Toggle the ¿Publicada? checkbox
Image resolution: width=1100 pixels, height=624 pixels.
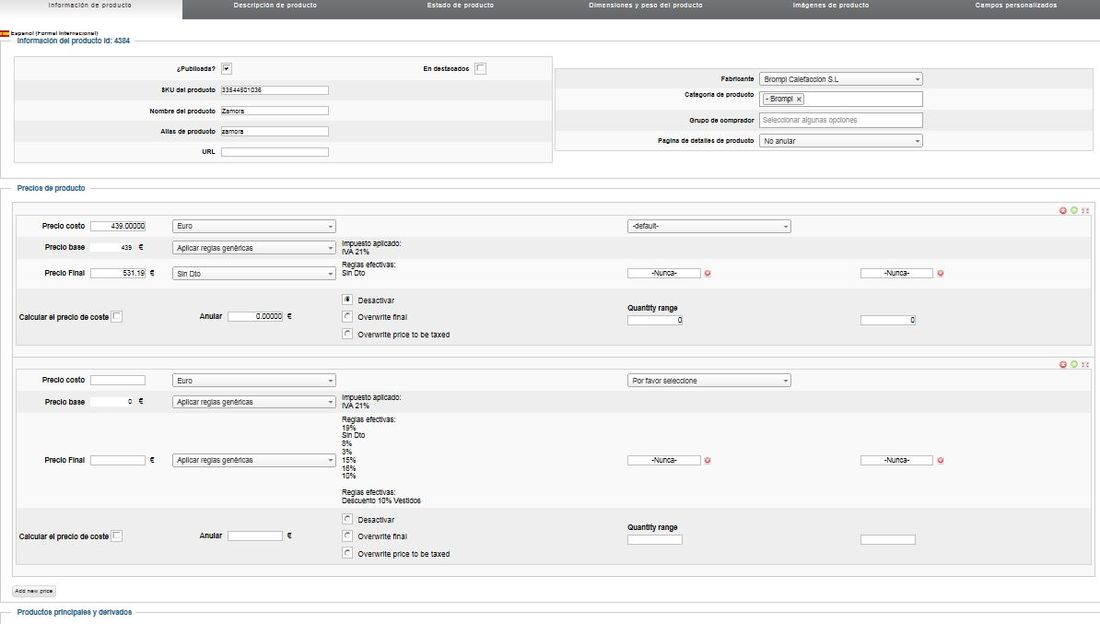click(x=227, y=68)
